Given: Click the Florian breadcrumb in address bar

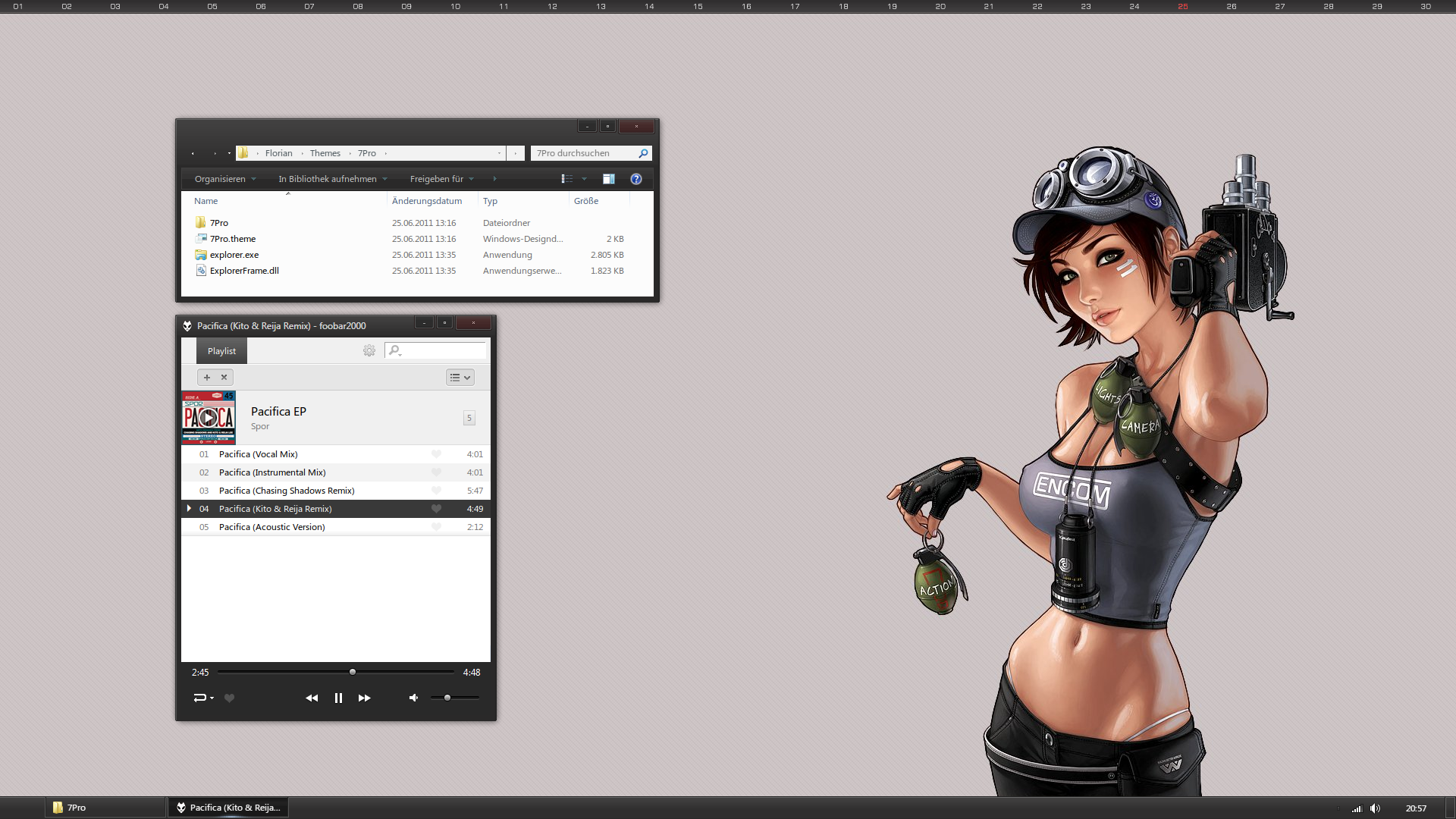Looking at the screenshot, I should (278, 153).
